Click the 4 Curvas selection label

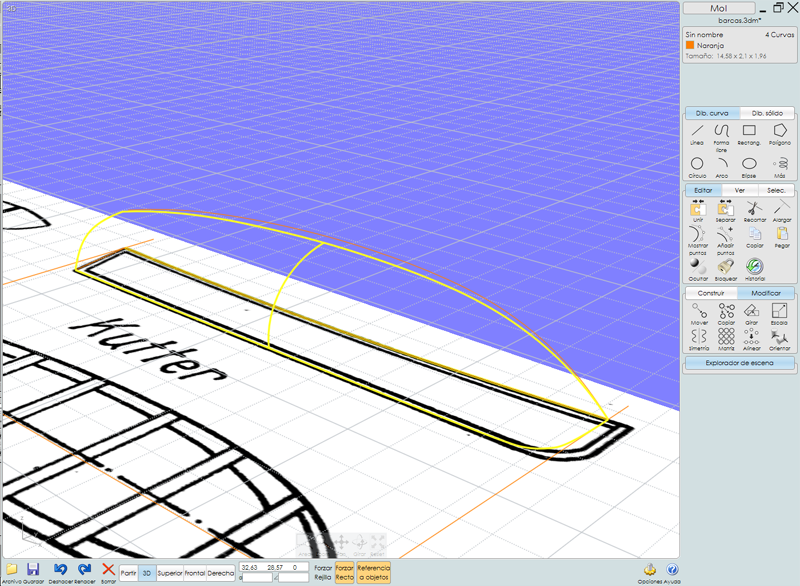point(780,35)
